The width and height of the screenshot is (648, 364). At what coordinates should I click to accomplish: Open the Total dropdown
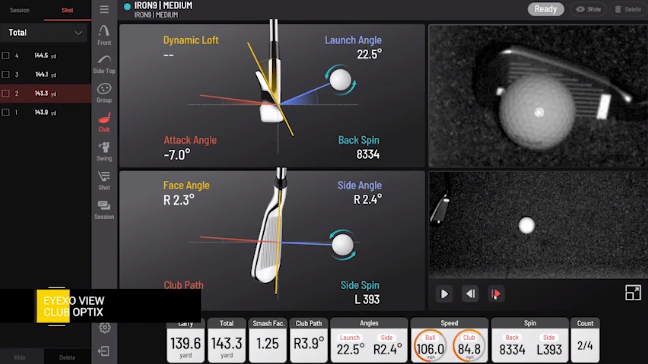(x=45, y=33)
